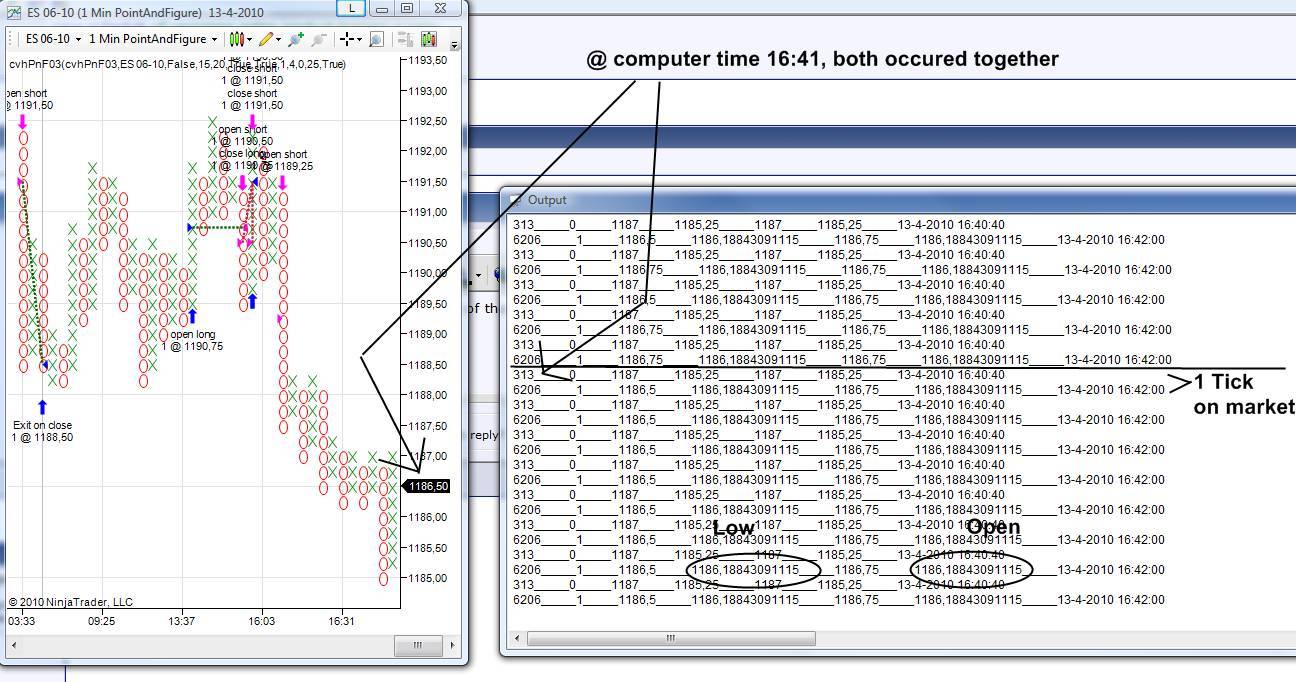This screenshot has width=1296, height=682.
Task: Expand the drawing tools dropdown arrow
Action: 278,40
